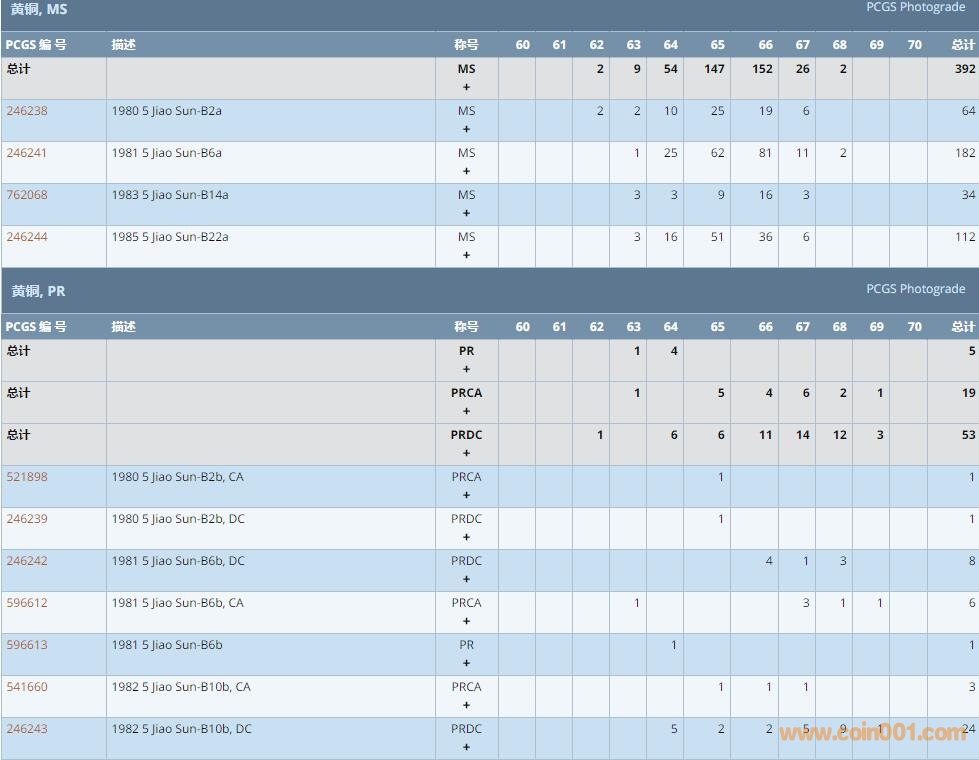Click the 总计 column header in PR table

pyautogui.click(x=962, y=327)
